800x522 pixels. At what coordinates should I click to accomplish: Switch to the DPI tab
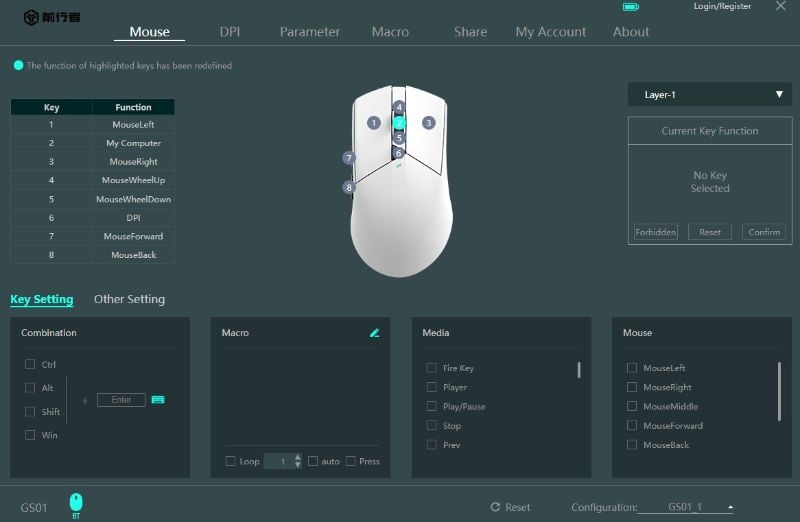(x=230, y=32)
